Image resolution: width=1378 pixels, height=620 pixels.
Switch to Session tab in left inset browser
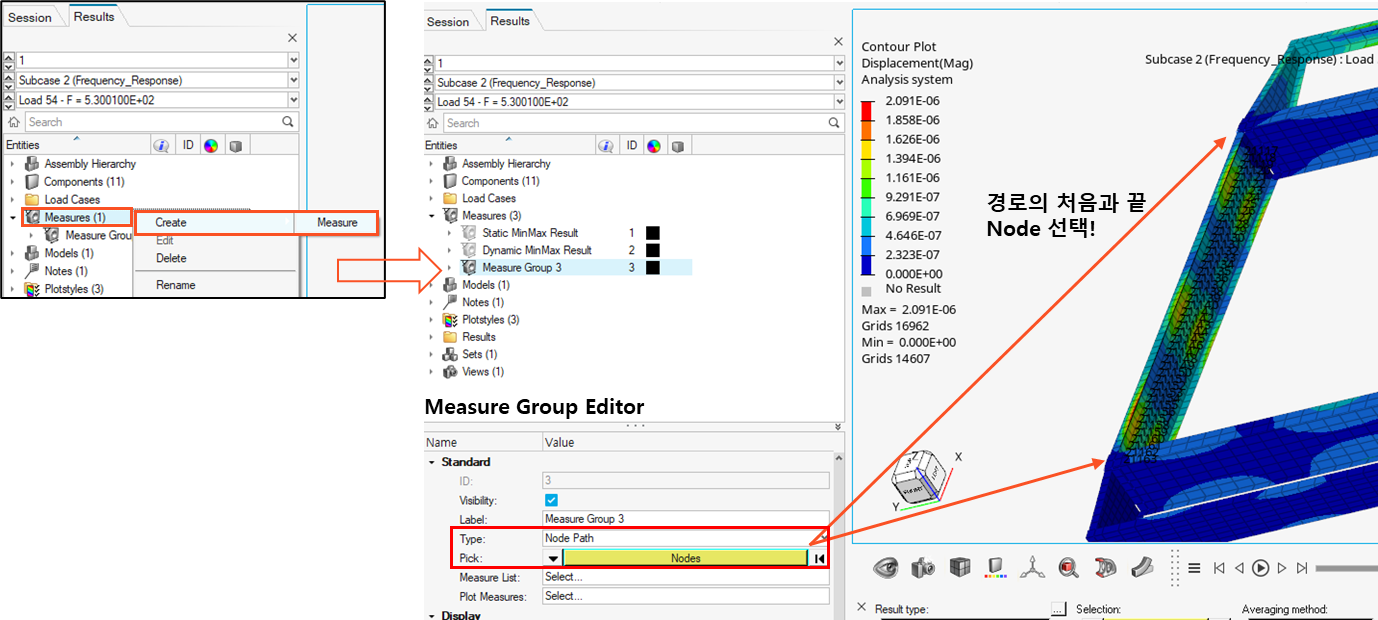tap(30, 18)
